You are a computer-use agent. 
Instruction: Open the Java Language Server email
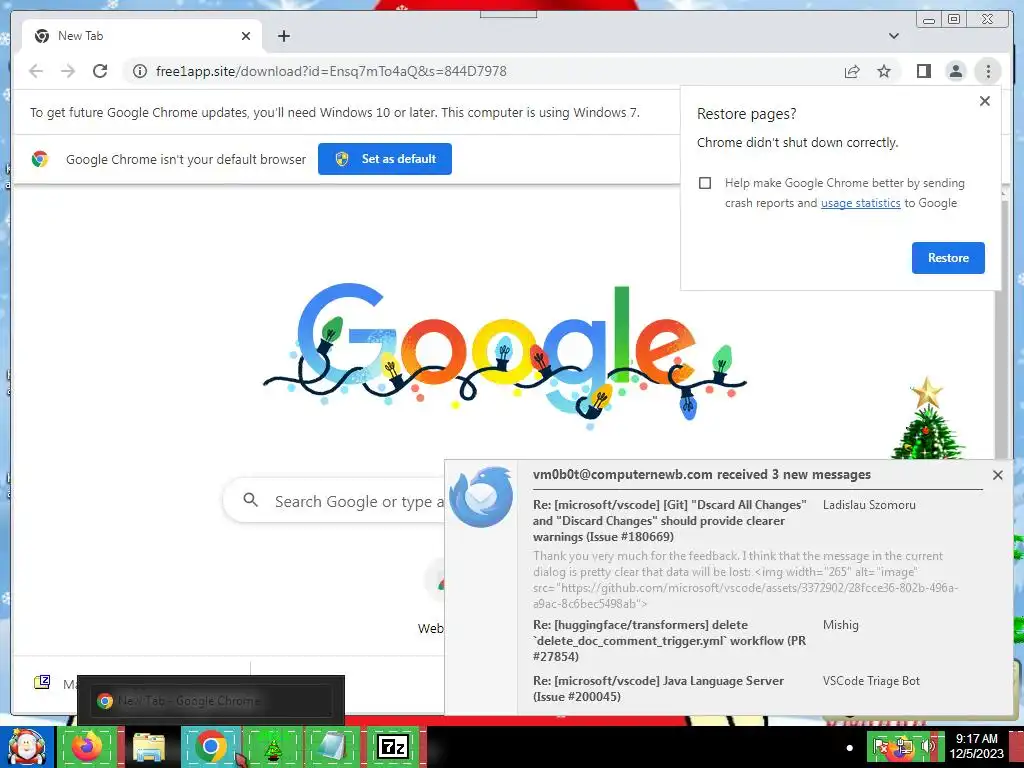(658, 688)
